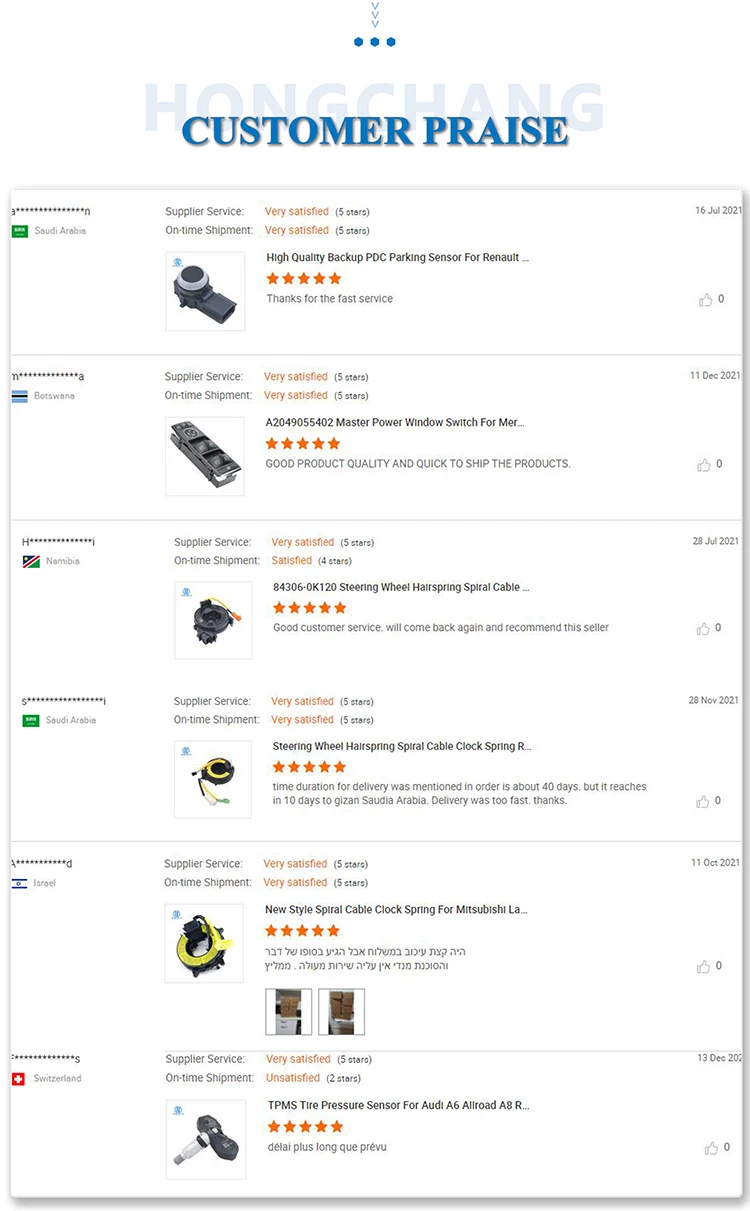750x1211 pixels.
Task: Click the Botswana flag icon
Action: (19, 396)
